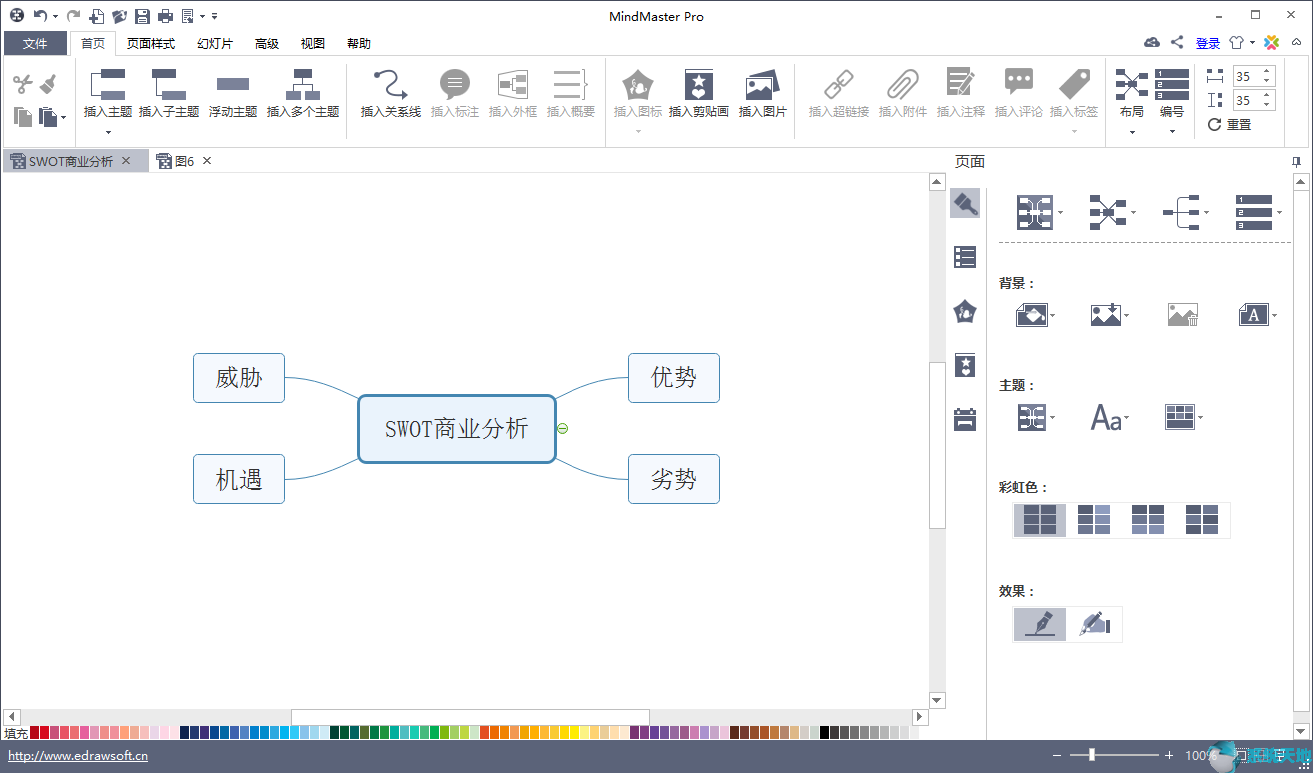Select the 威胁 topic node
The height and width of the screenshot is (773, 1313).
[x=239, y=378]
